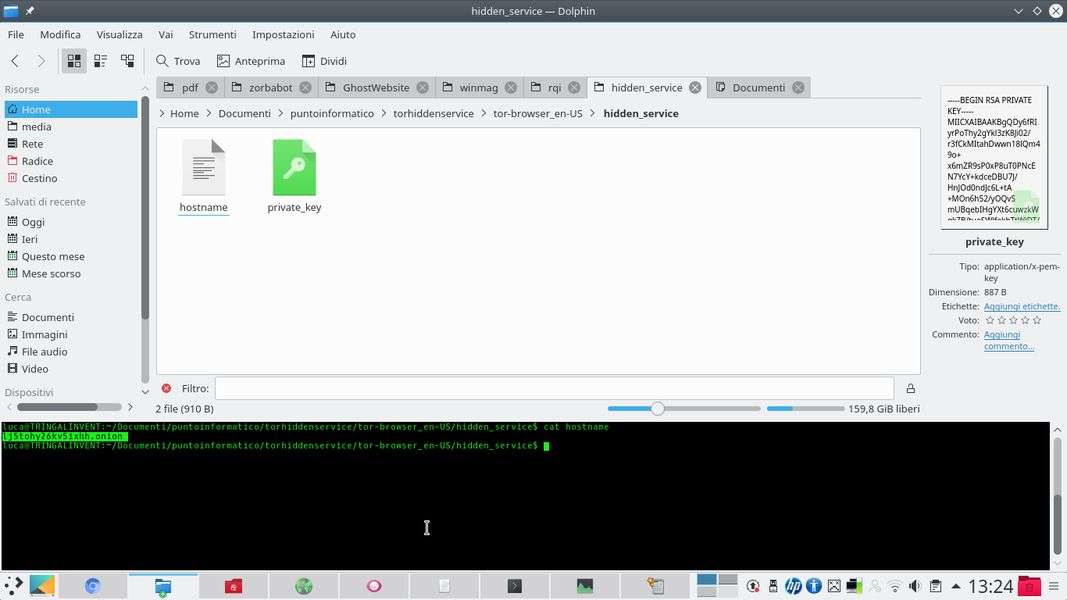
Task: Switch to the GhostWebsite tab
Action: click(x=376, y=88)
